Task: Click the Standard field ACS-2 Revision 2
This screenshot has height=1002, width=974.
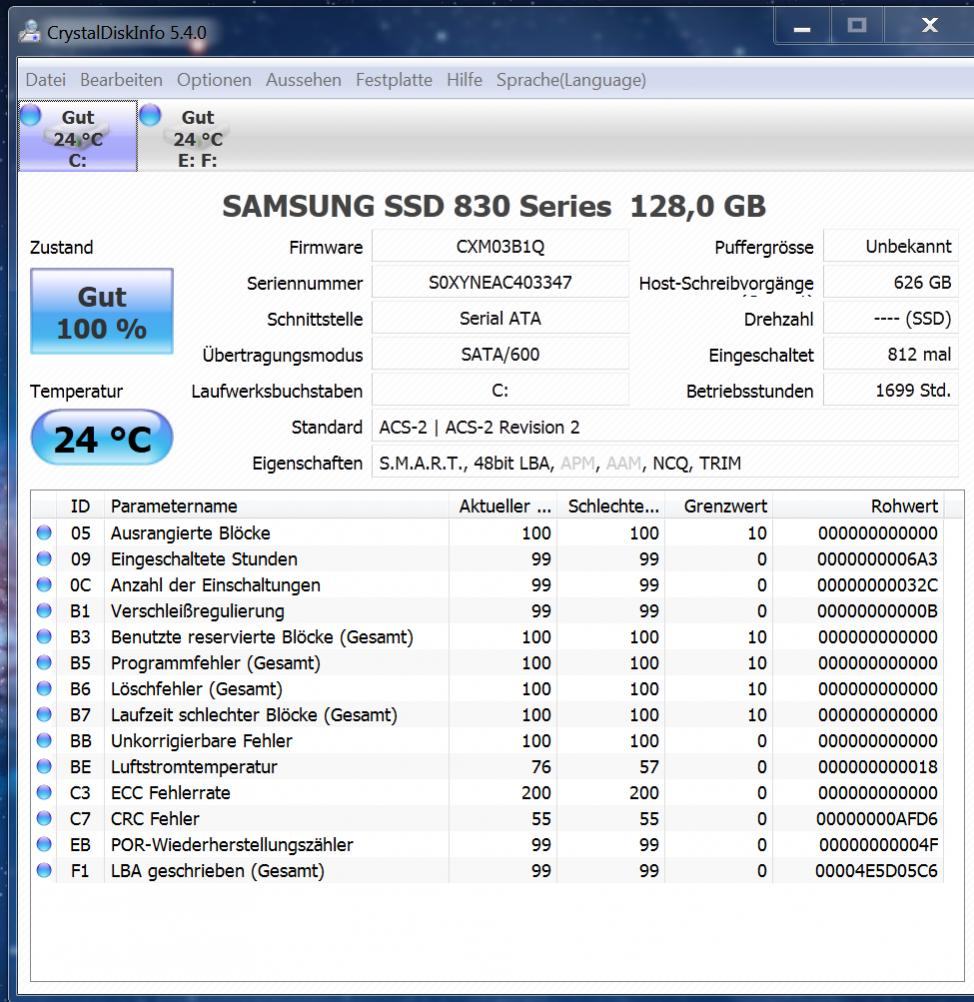Action: coord(665,427)
